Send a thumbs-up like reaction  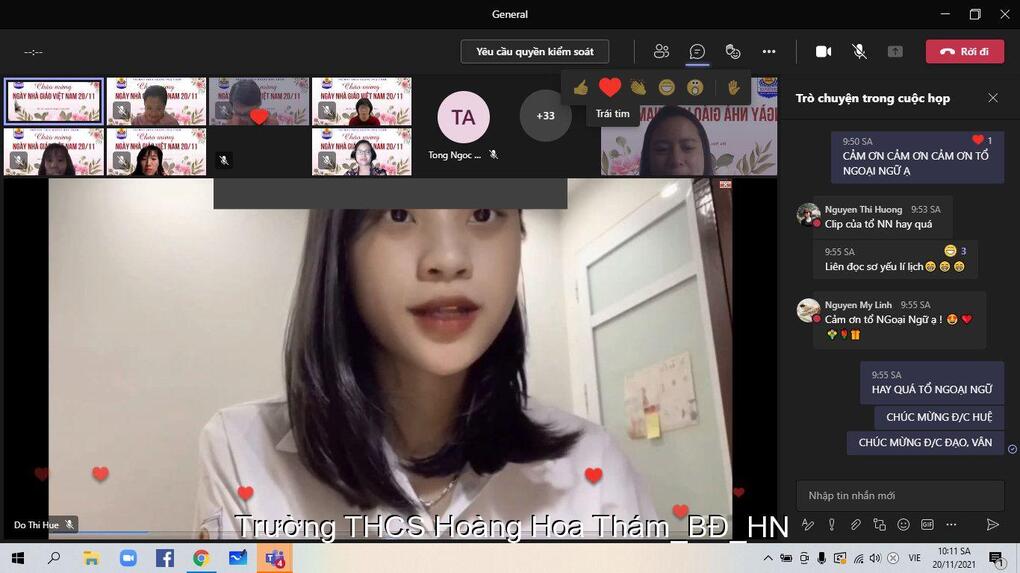[581, 87]
